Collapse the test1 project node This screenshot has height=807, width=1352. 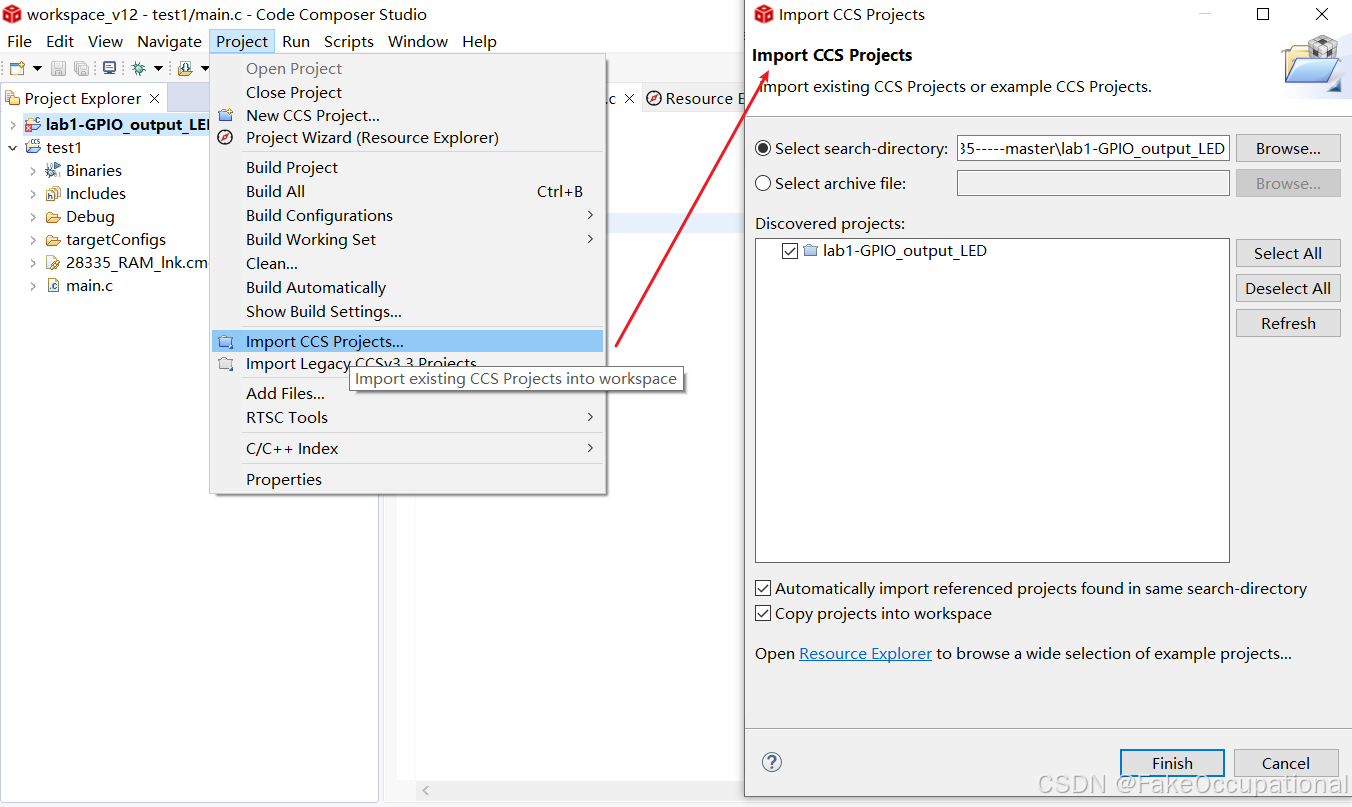[12, 148]
